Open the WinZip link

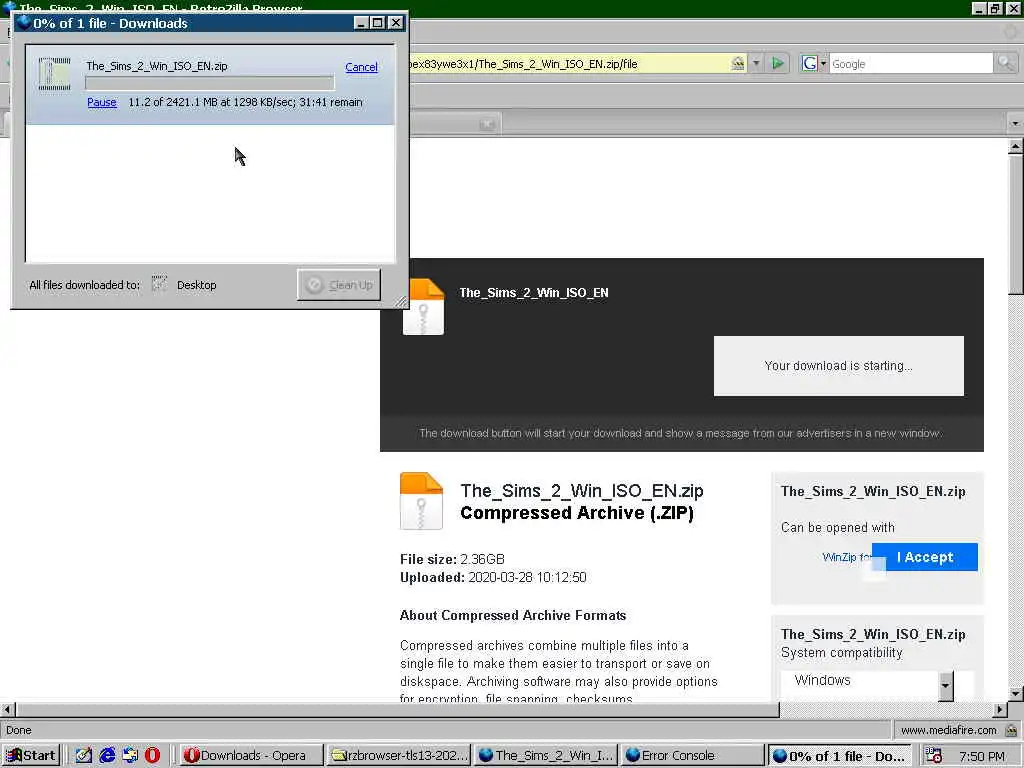(x=846, y=557)
